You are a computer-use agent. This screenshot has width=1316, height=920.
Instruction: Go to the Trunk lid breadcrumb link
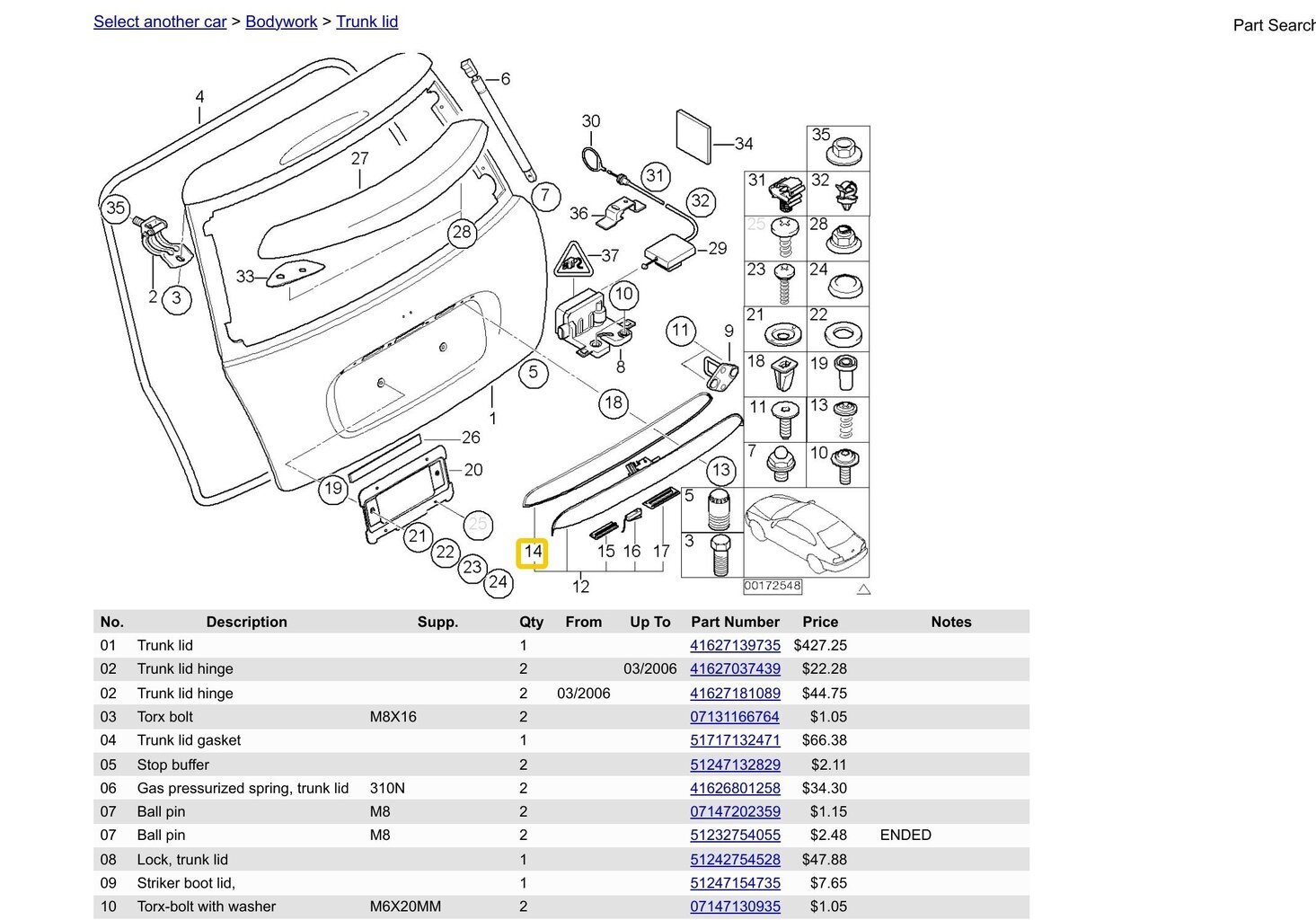367,22
